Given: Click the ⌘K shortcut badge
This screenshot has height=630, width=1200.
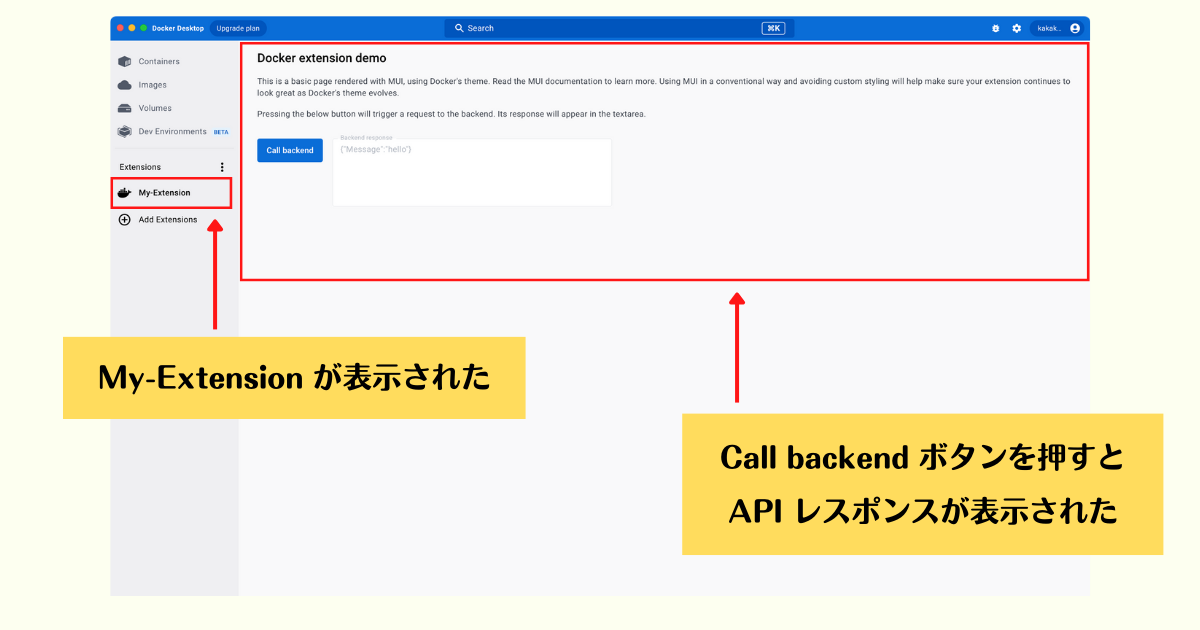Looking at the screenshot, I should [x=773, y=28].
